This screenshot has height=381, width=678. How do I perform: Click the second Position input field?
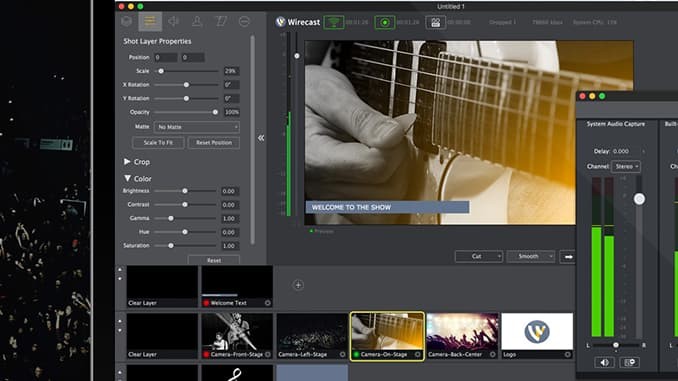pyautogui.click(x=193, y=58)
